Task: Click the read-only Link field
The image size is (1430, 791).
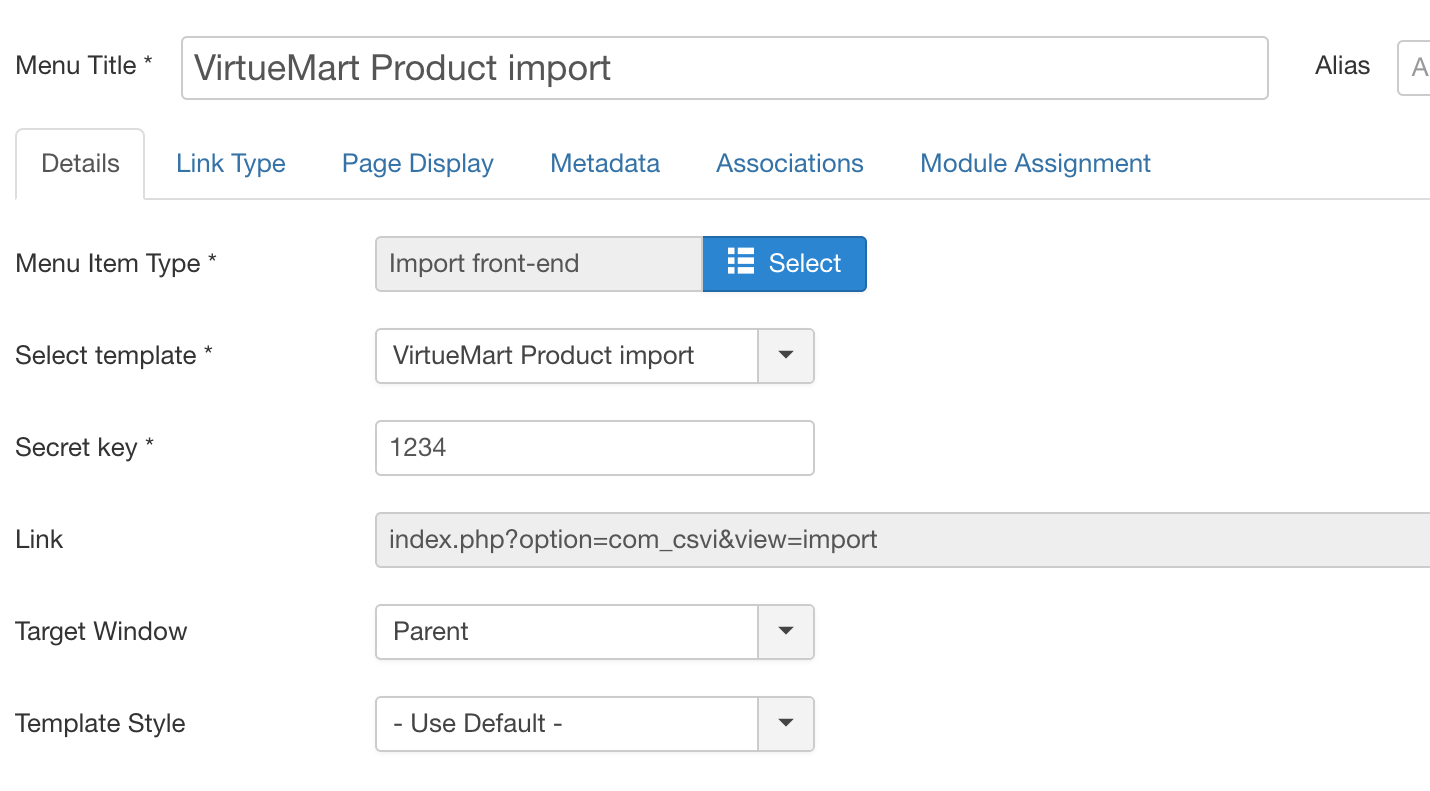Action: 903,540
